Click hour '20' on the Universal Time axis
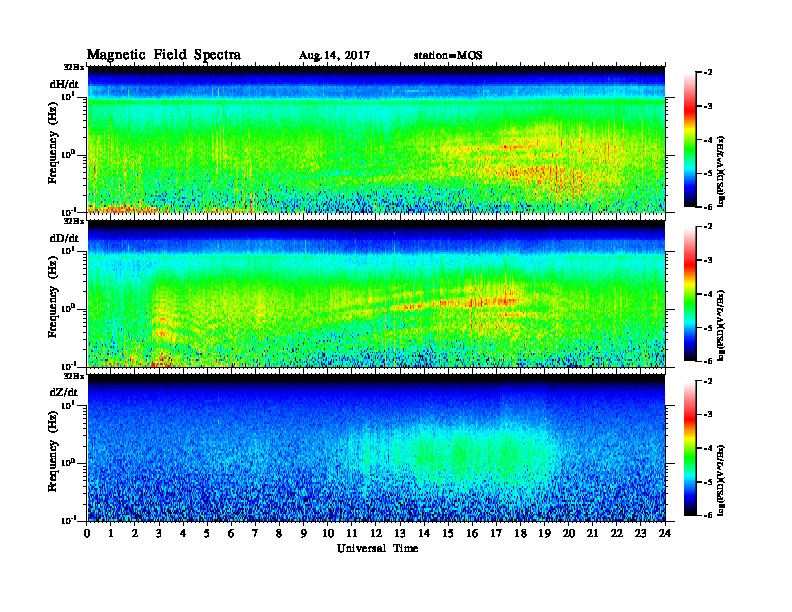 (x=569, y=534)
